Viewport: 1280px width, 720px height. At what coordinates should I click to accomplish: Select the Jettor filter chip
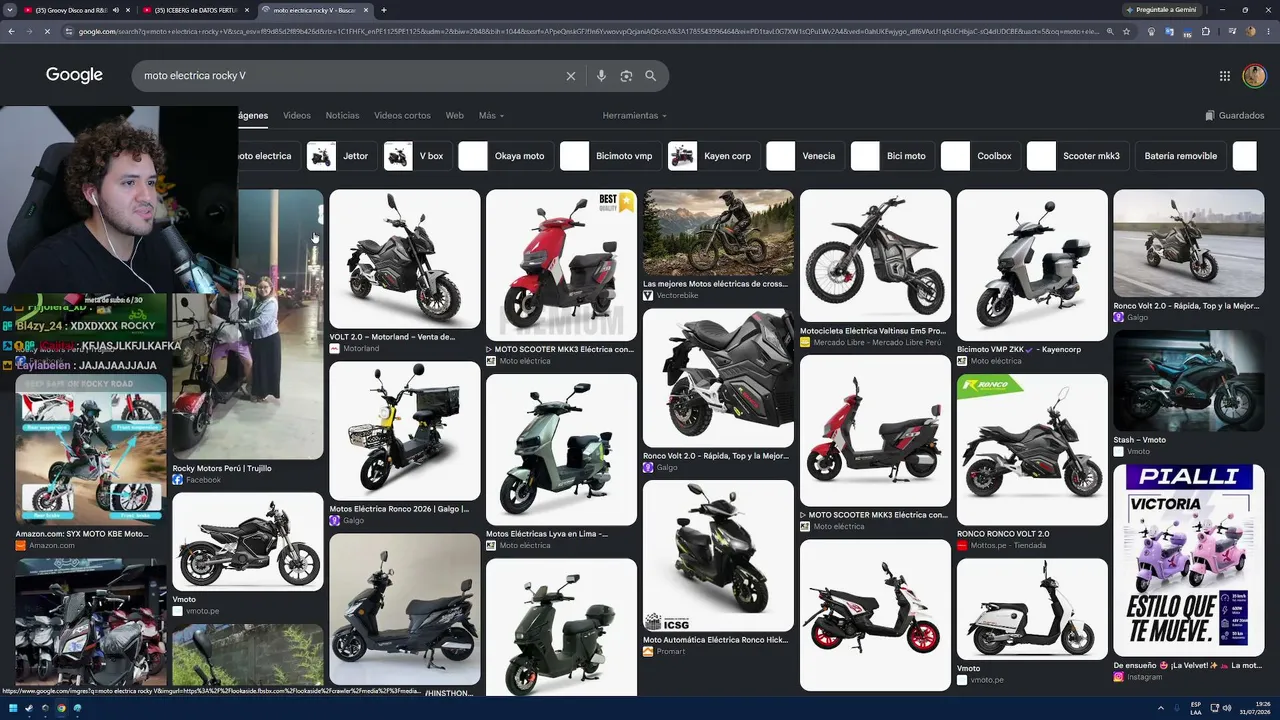pyautogui.click(x=342, y=156)
